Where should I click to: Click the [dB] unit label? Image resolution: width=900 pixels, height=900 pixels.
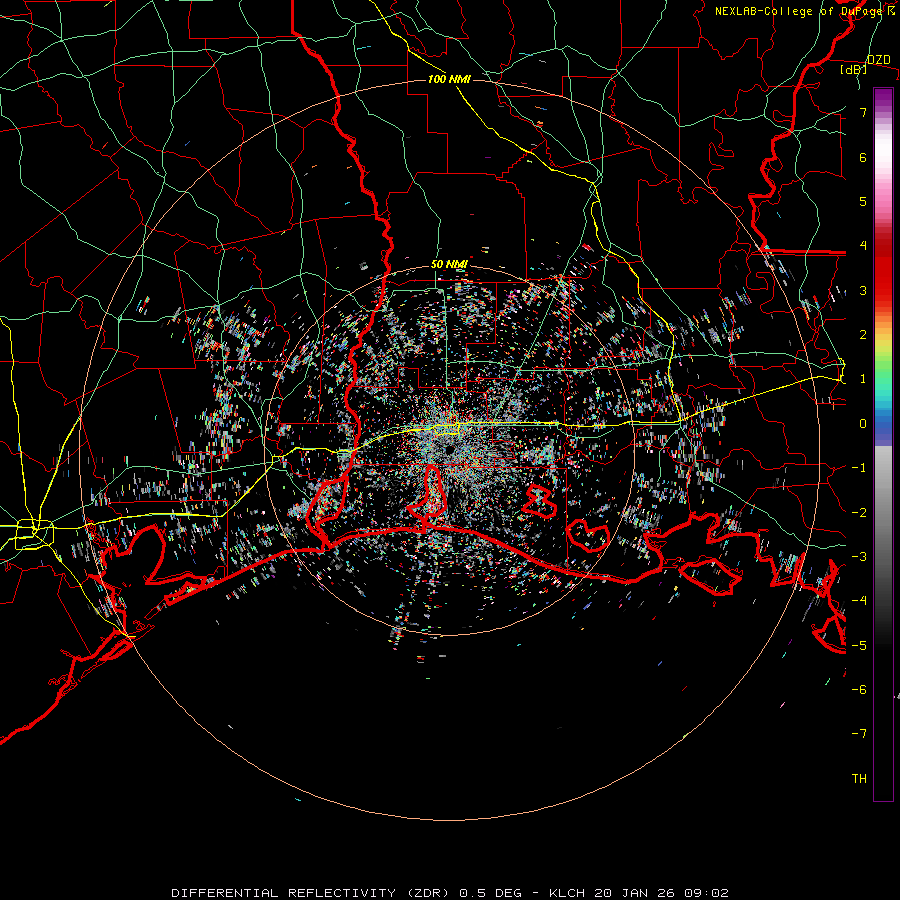point(854,69)
